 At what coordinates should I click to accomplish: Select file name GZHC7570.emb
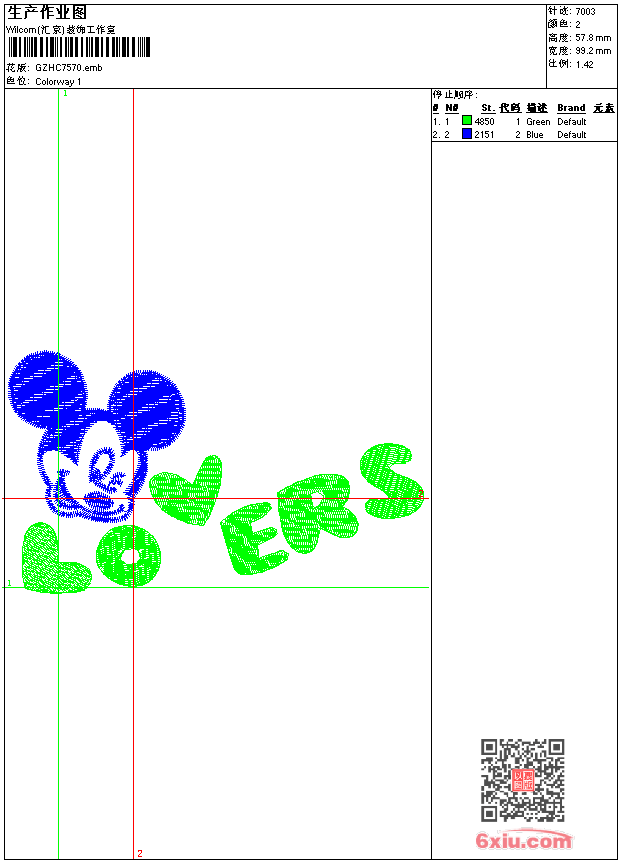click(x=69, y=68)
